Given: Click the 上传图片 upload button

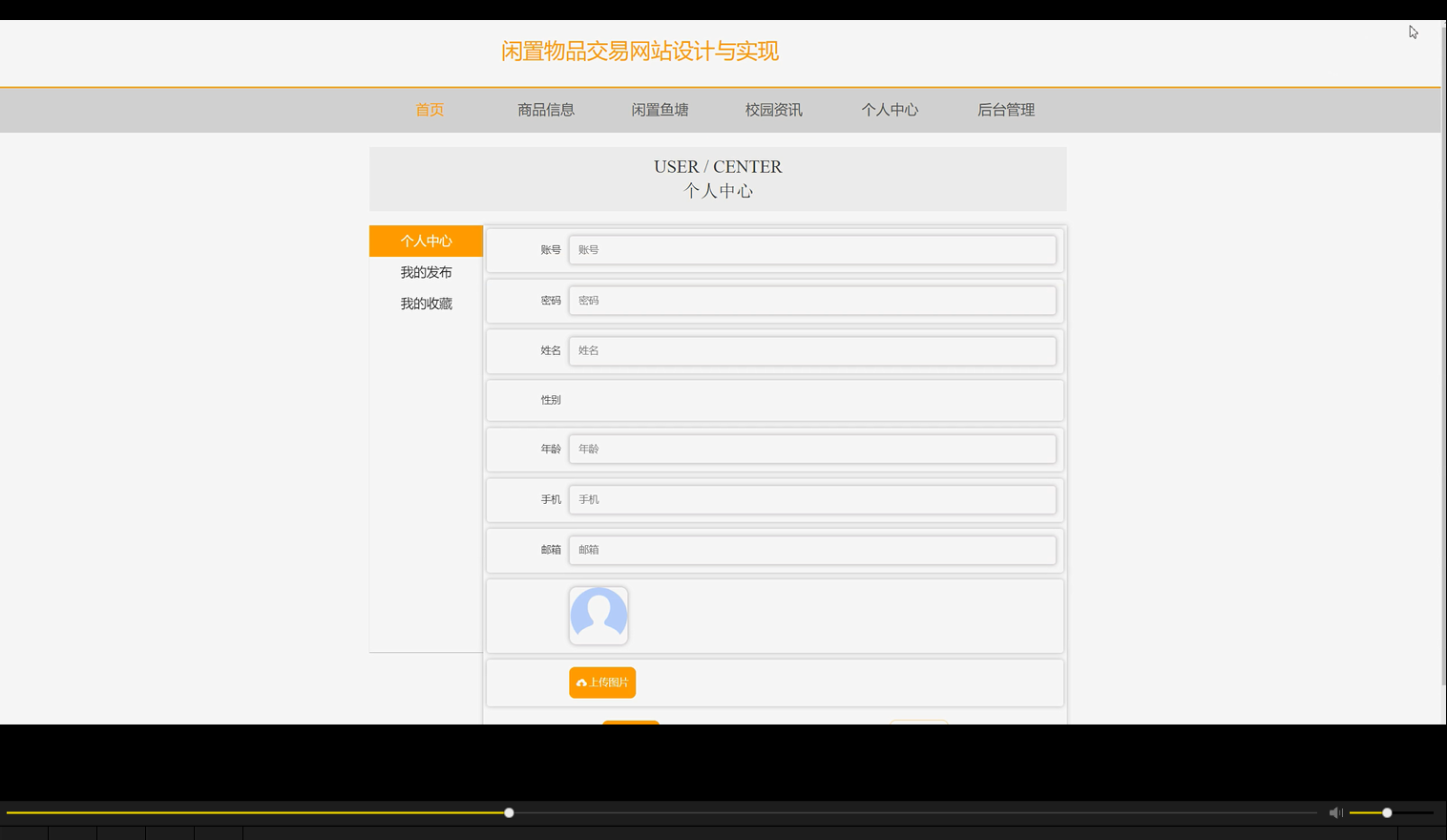Looking at the screenshot, I should 602,682.
